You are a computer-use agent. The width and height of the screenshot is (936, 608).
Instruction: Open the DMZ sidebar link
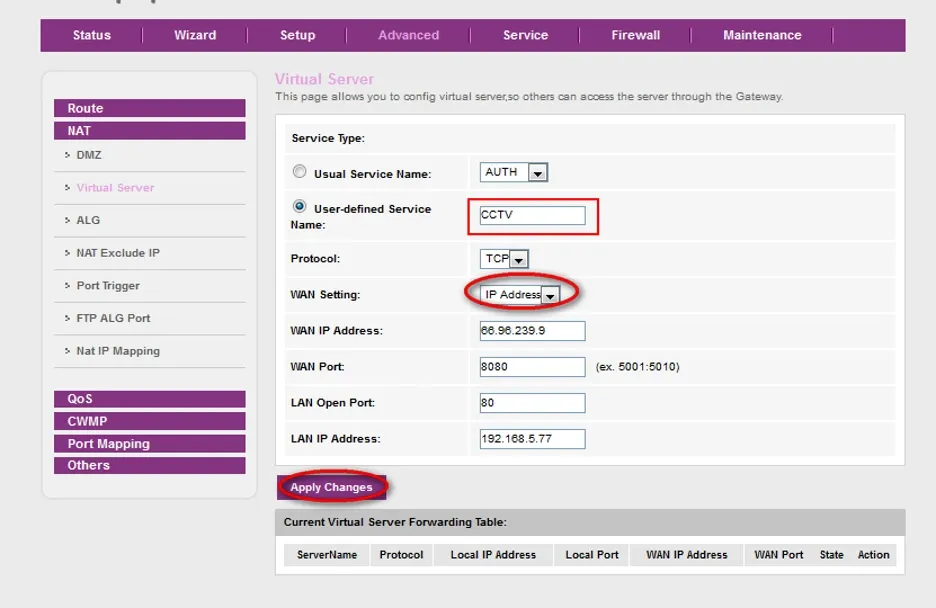[x=89, y=155]
